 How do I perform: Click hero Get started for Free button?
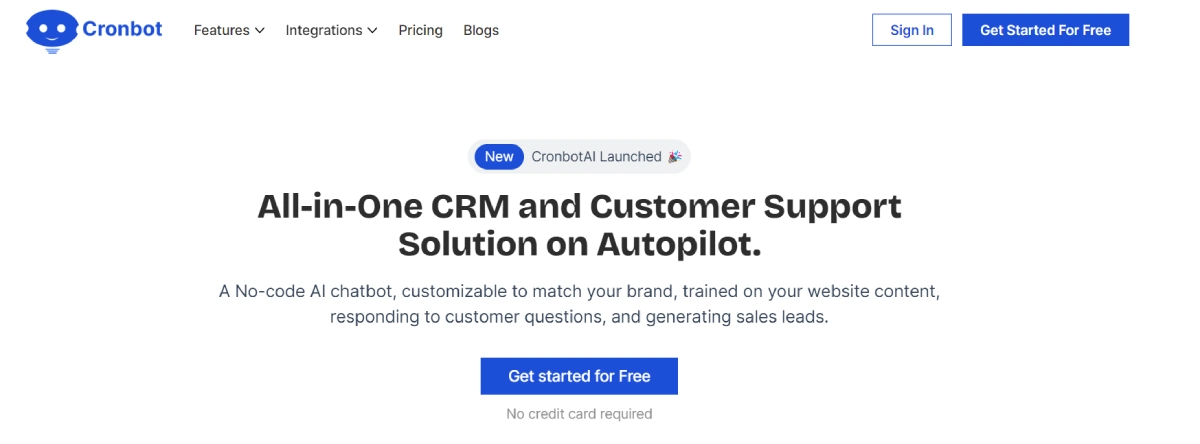tap(579, 376)
